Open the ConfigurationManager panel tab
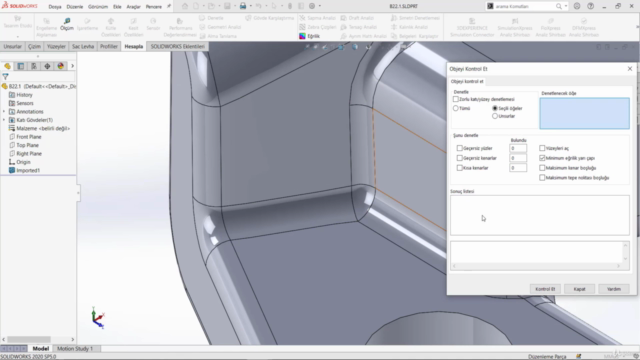Image resolution: width=640 pixels, height=360 pixels. [34, 66]
